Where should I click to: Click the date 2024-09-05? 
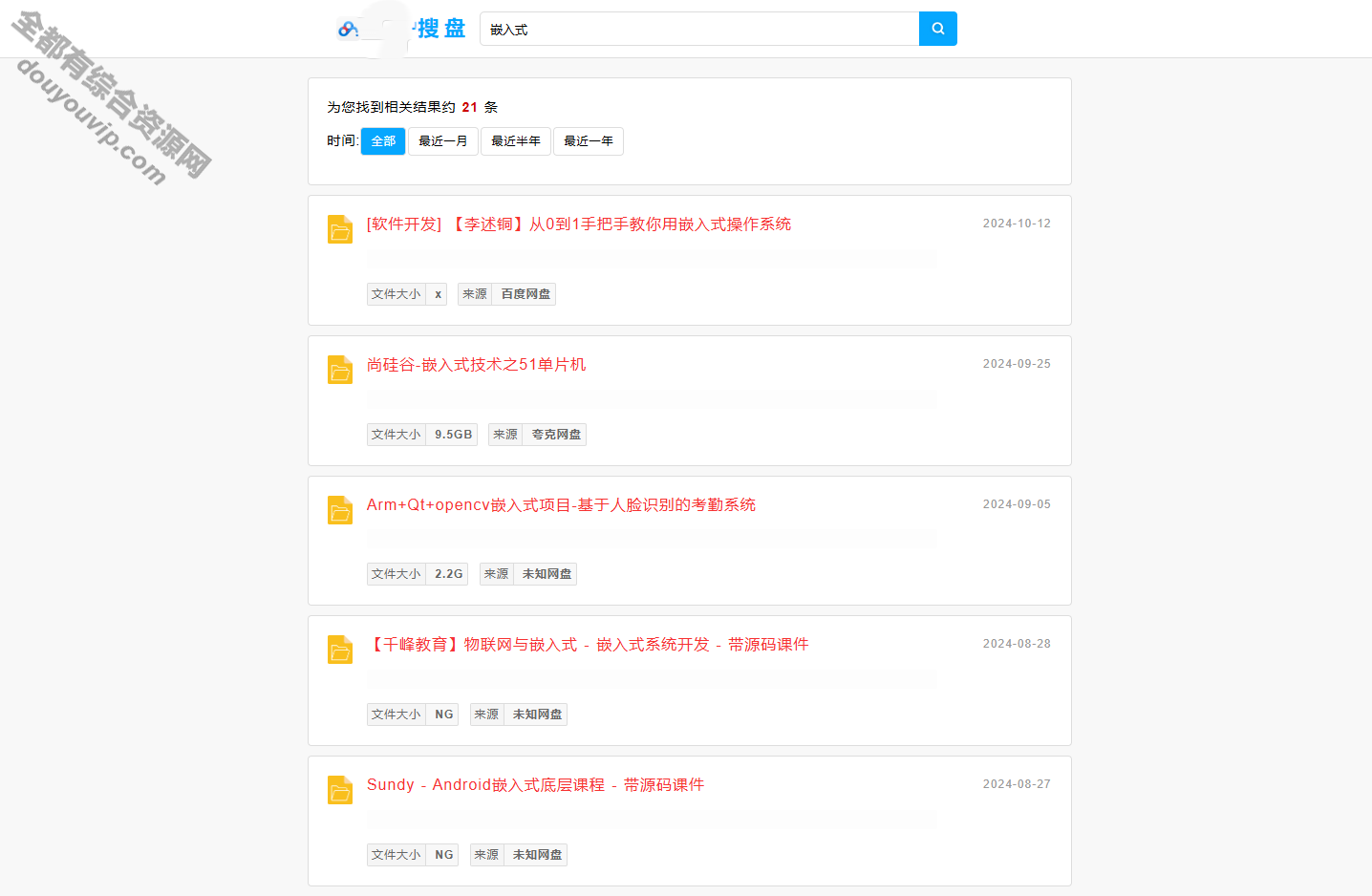point(1017,504)
